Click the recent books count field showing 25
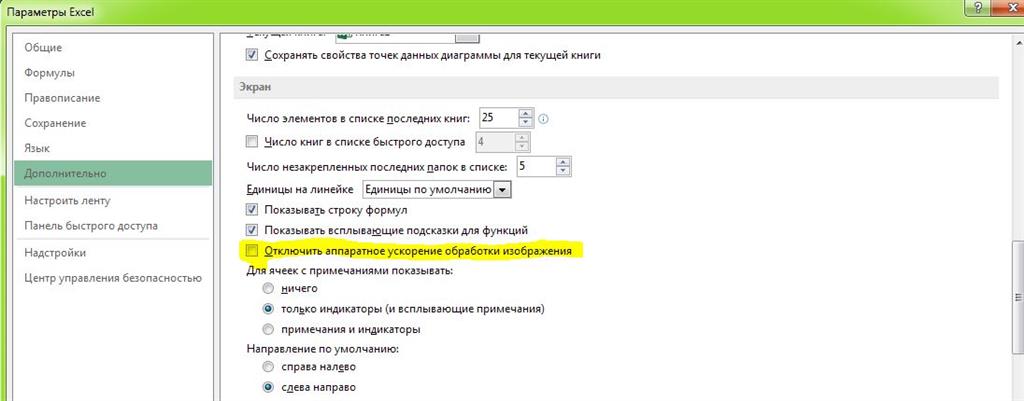Image resolution: width=1024 pixels, height=401 pixels. [498, 118]
